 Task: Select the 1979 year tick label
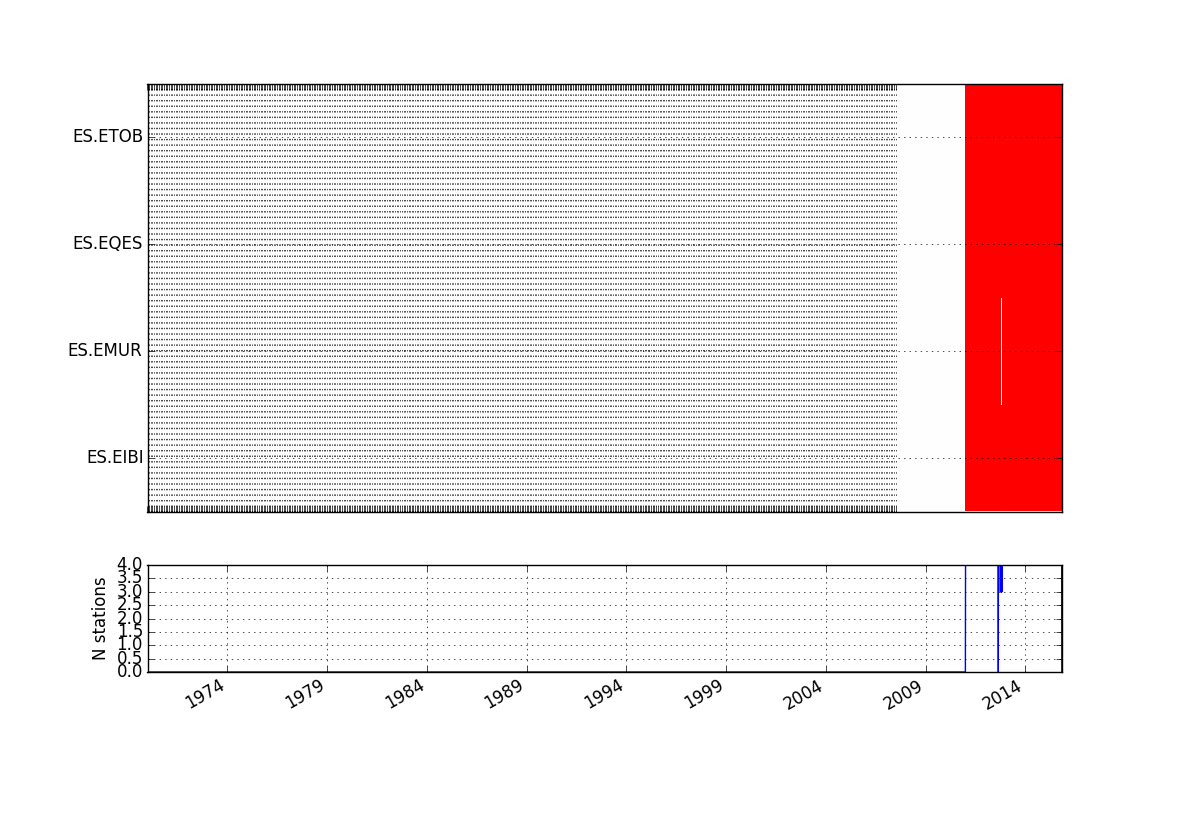306,694
